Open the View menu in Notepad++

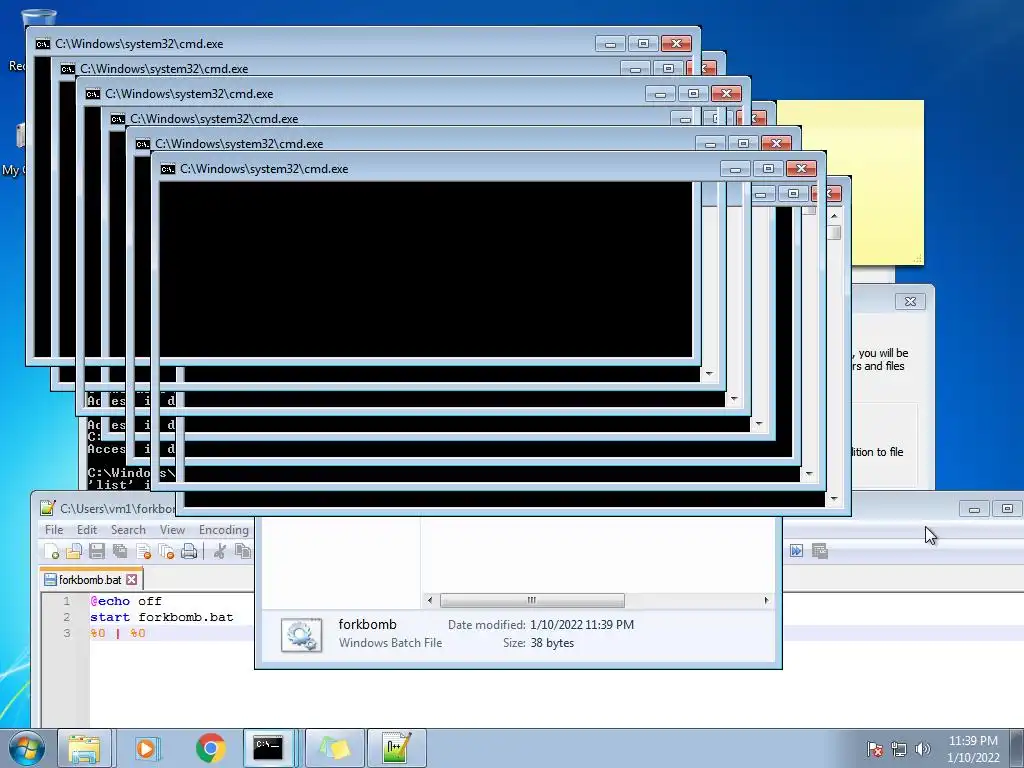(x=172, y=530)
